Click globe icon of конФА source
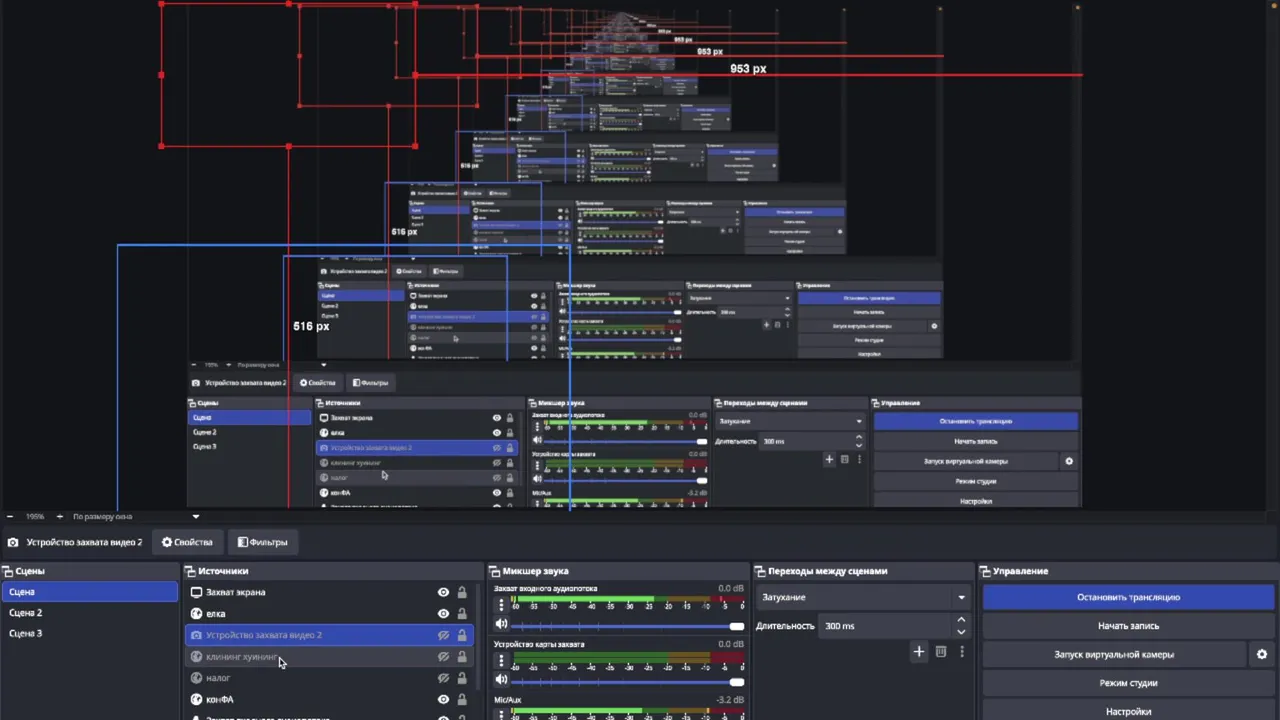 coord(196,699)
